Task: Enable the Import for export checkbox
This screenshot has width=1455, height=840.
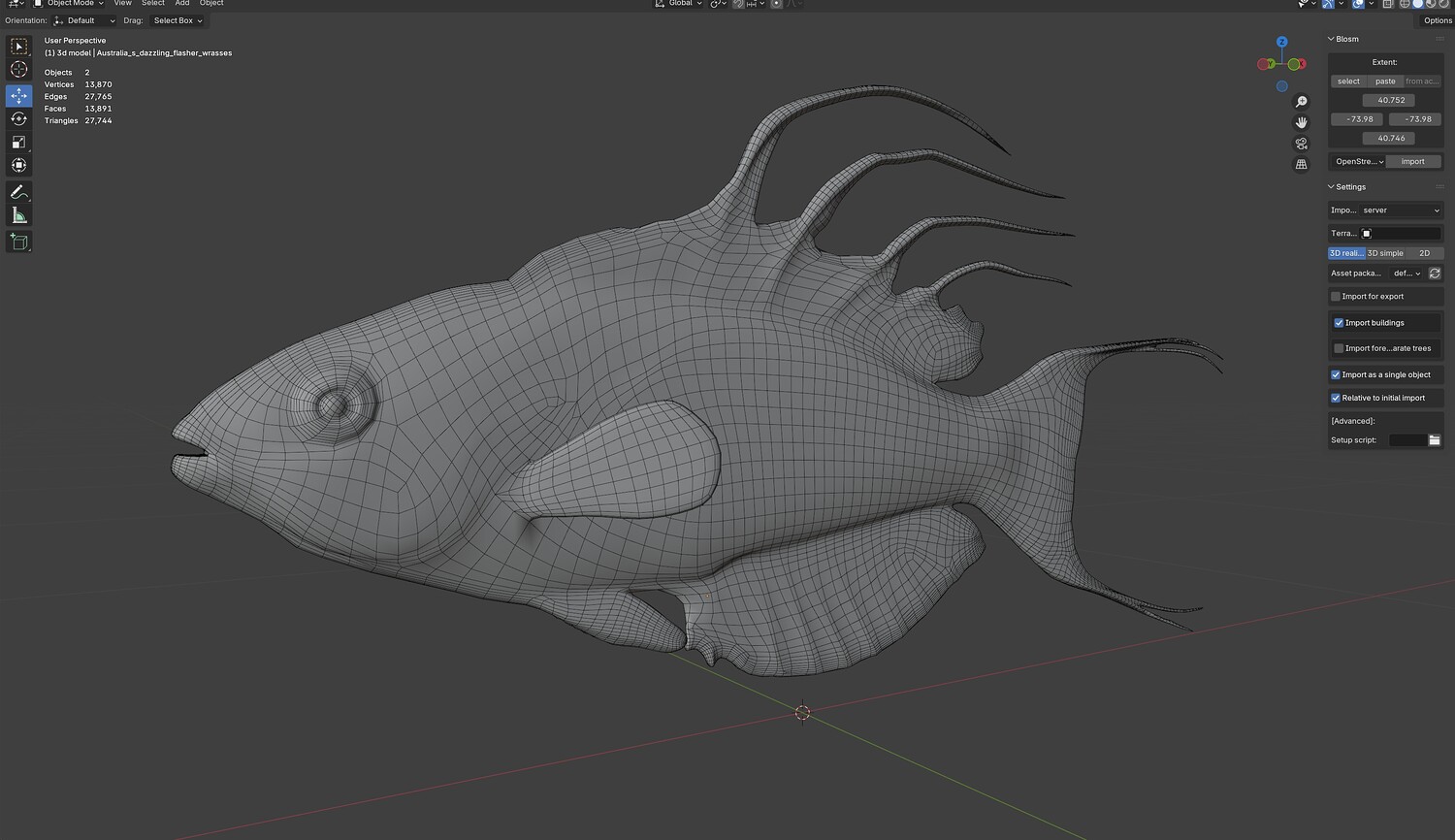Action: coord(1336,297)
